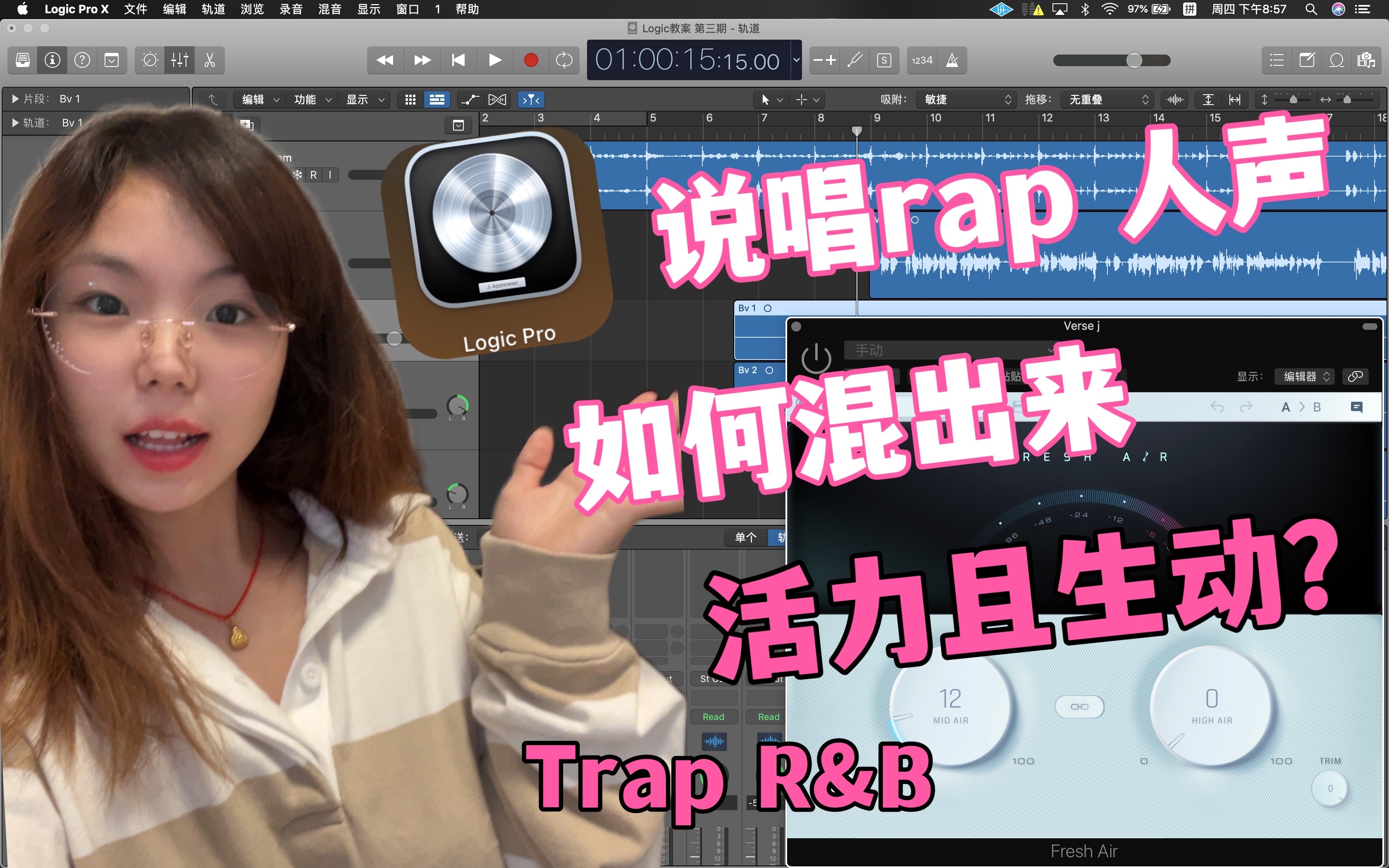Enable the metronome icon

click(953, 60)
